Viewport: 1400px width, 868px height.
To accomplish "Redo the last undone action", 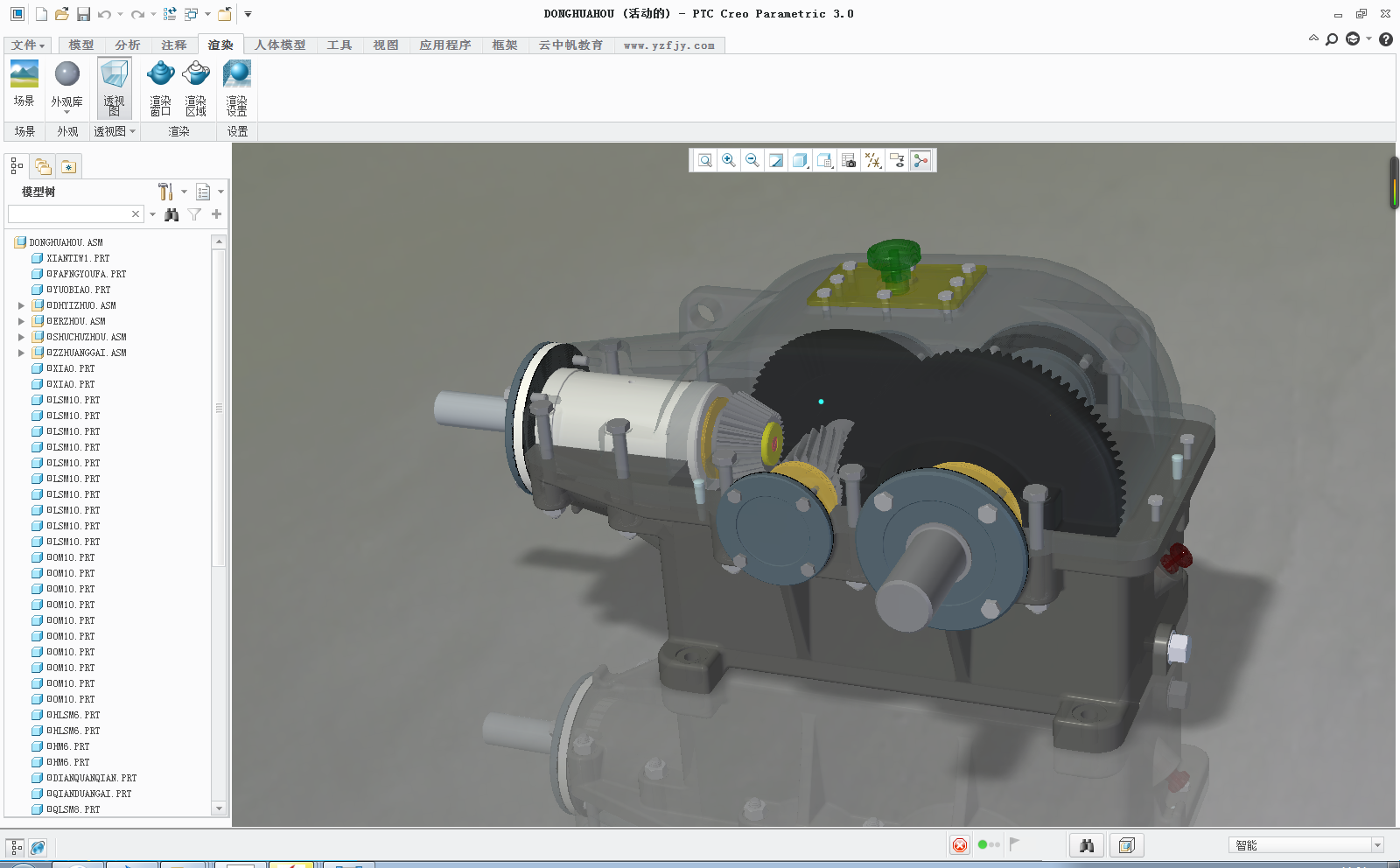I will point(137,14).
